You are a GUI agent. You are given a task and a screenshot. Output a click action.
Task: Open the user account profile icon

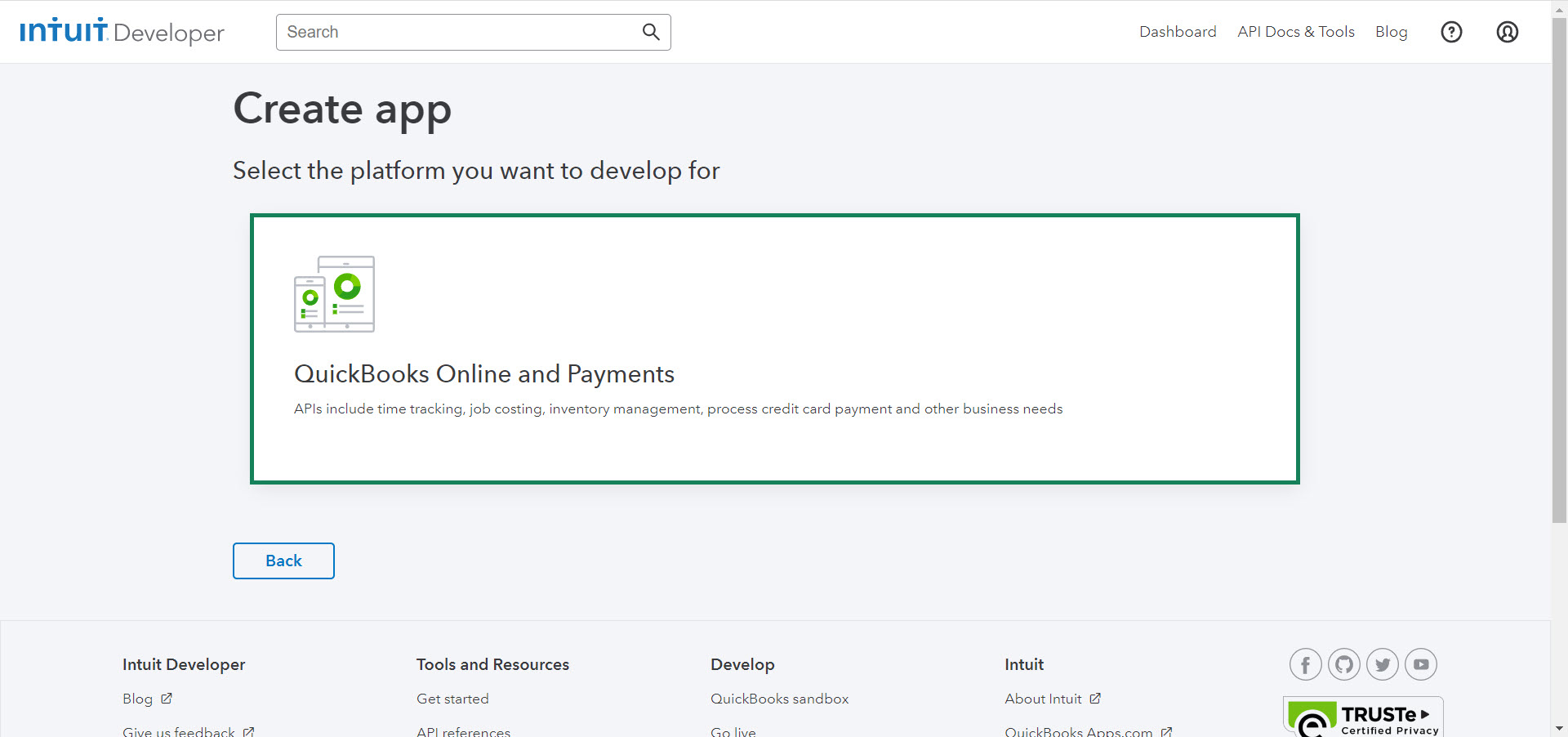pyautogui.click(x=1507, y=32)
